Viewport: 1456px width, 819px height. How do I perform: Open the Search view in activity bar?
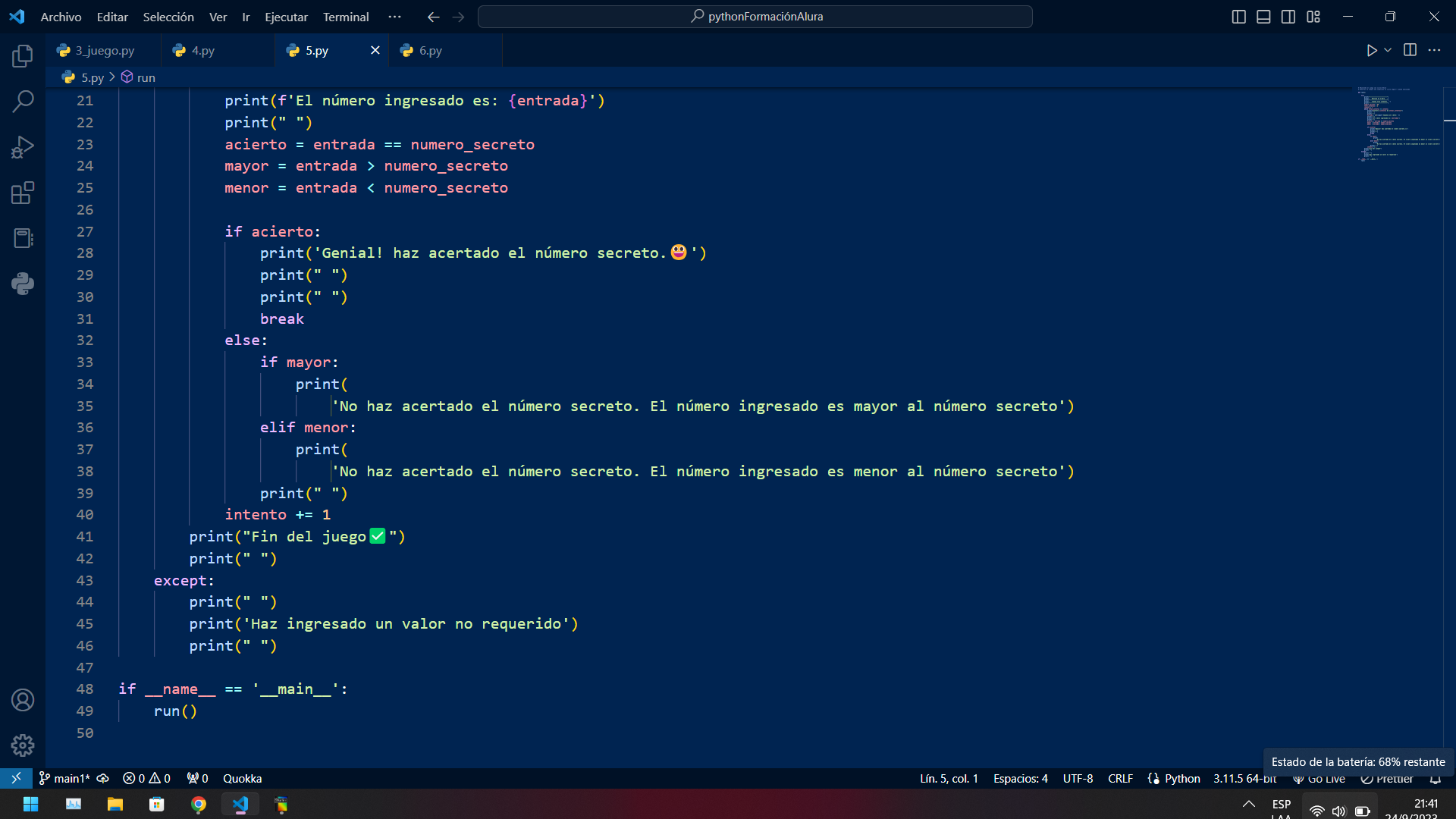(x=23, y=101)
